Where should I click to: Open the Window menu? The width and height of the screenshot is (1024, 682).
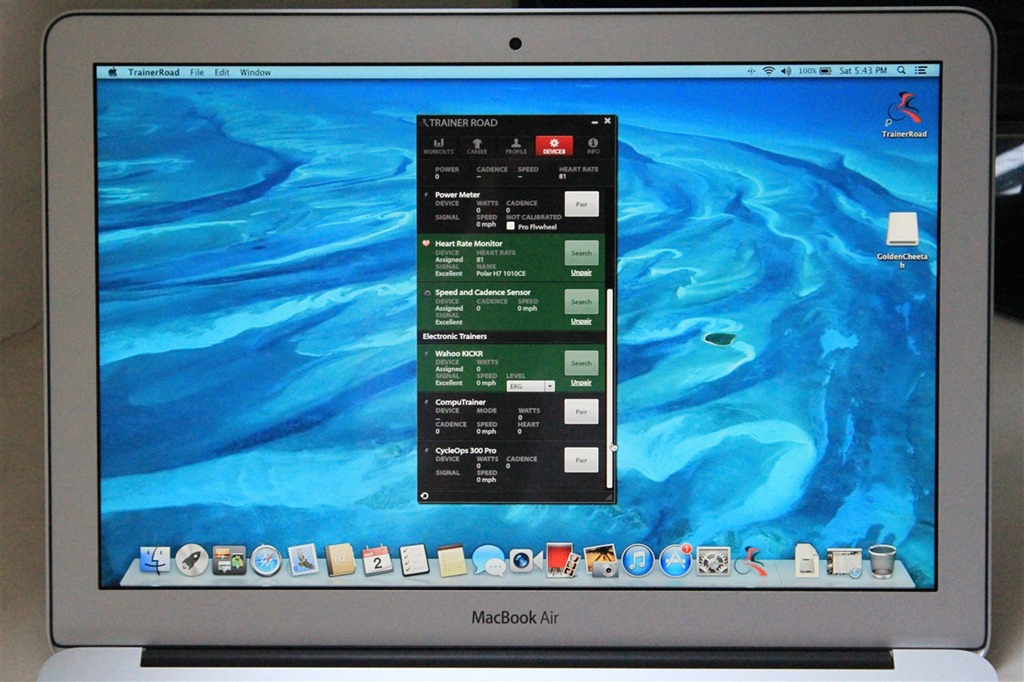(x=255, y=73)
